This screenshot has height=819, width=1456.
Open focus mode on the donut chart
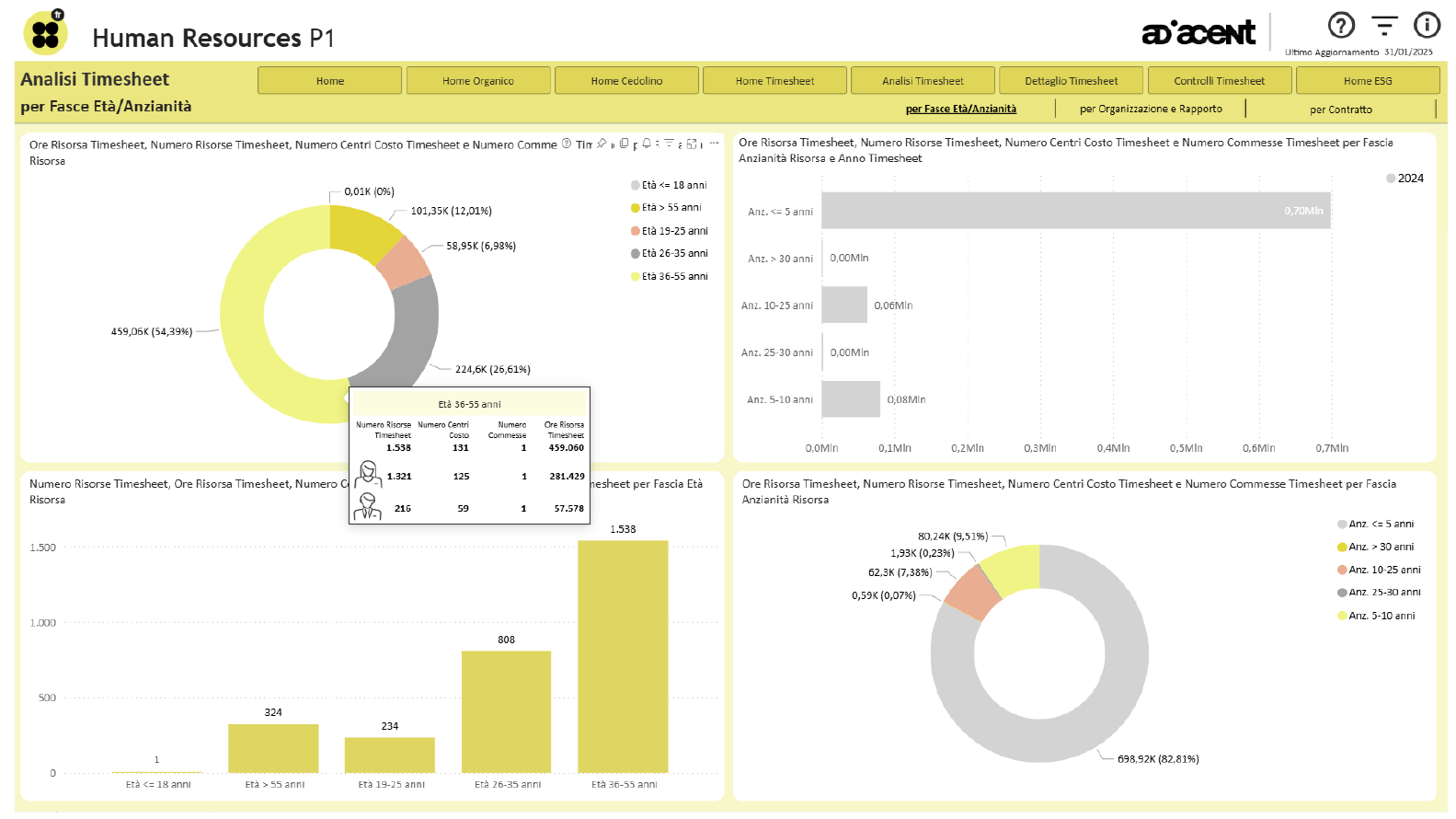pyautogui.click(x=692, y=144)
